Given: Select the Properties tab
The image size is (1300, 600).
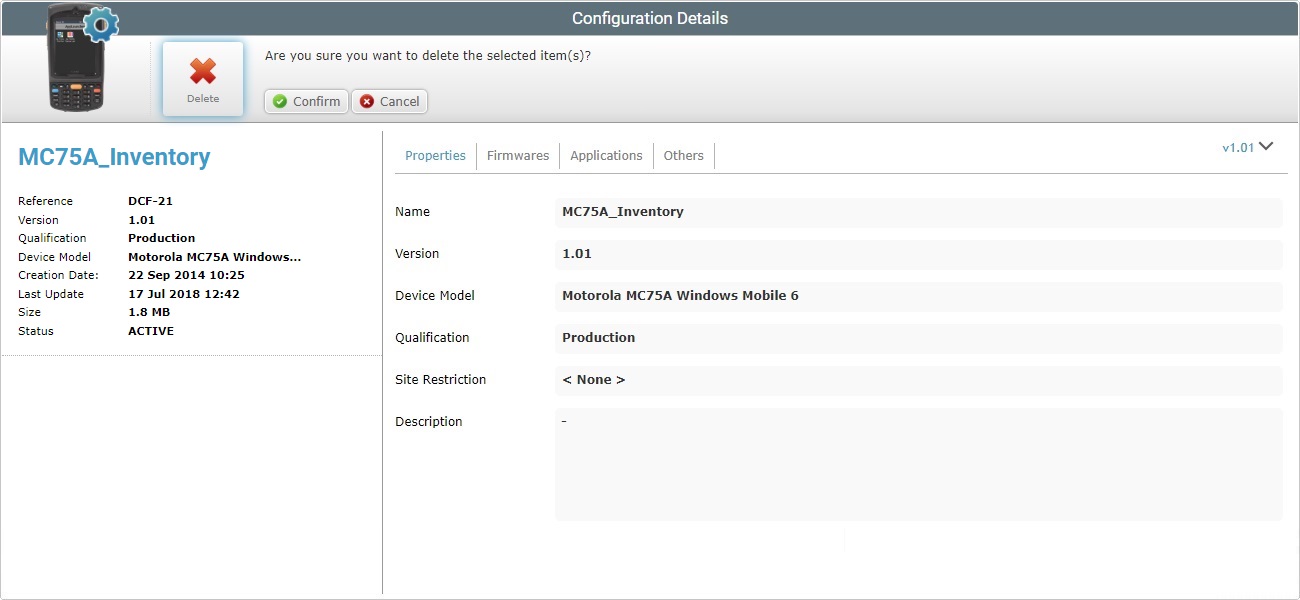Looking at the screenshot, I should pos(435,155).
